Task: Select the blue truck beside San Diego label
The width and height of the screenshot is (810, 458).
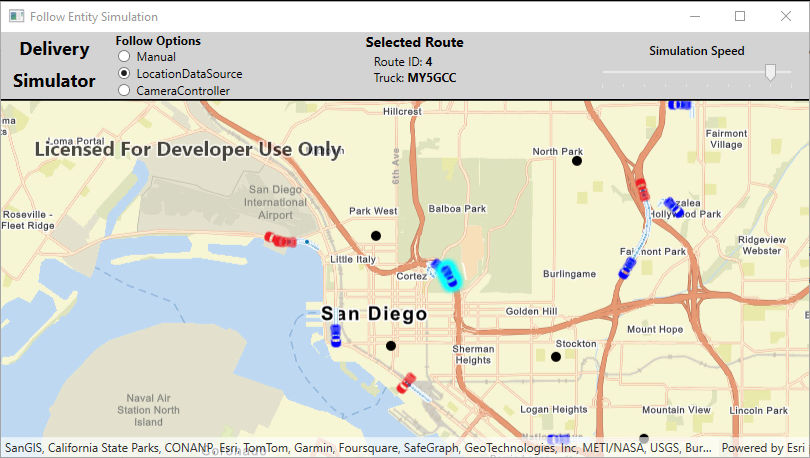Action: click(x=336, y=335)
